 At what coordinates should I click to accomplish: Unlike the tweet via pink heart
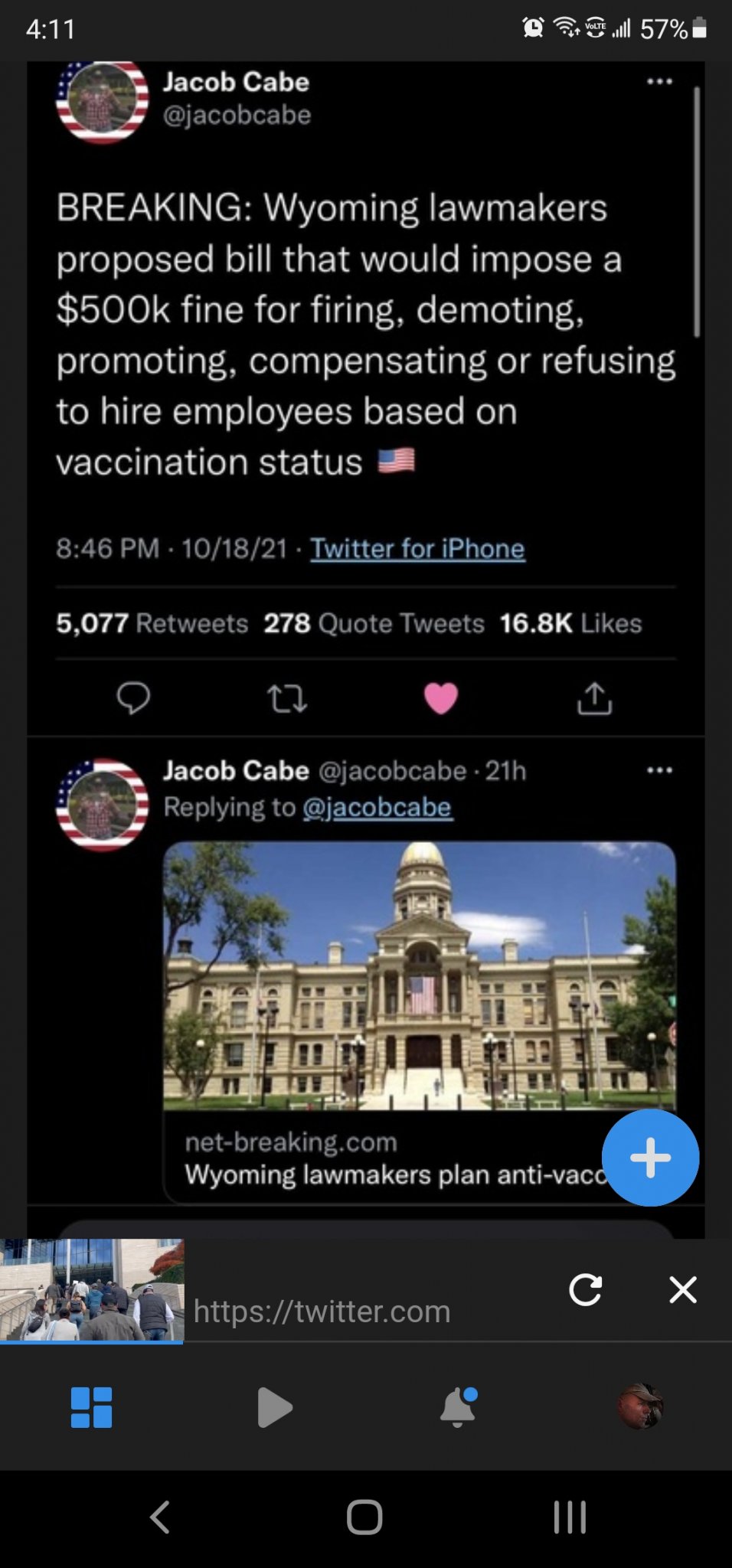440,697
